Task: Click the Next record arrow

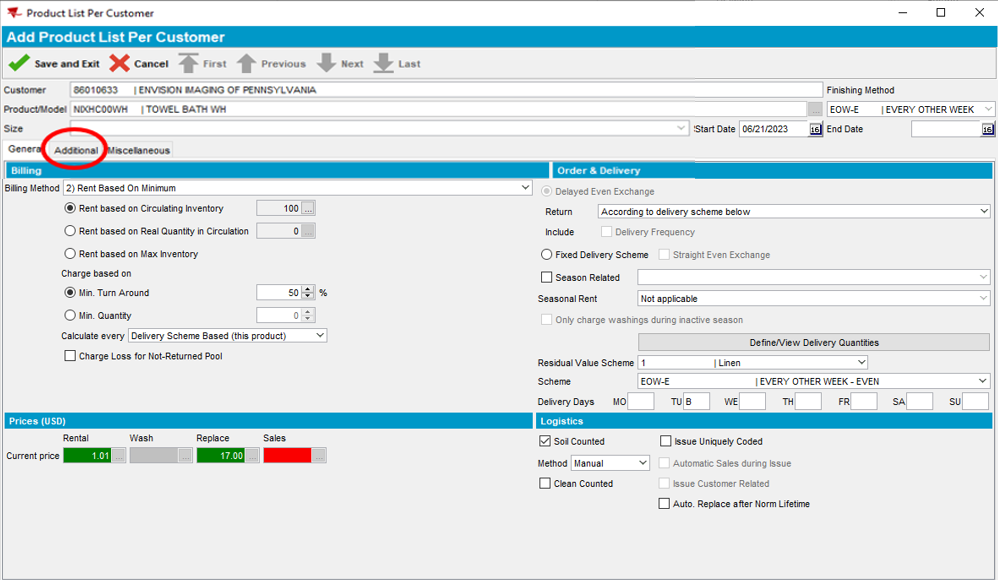Action: [x=326, y=63]
